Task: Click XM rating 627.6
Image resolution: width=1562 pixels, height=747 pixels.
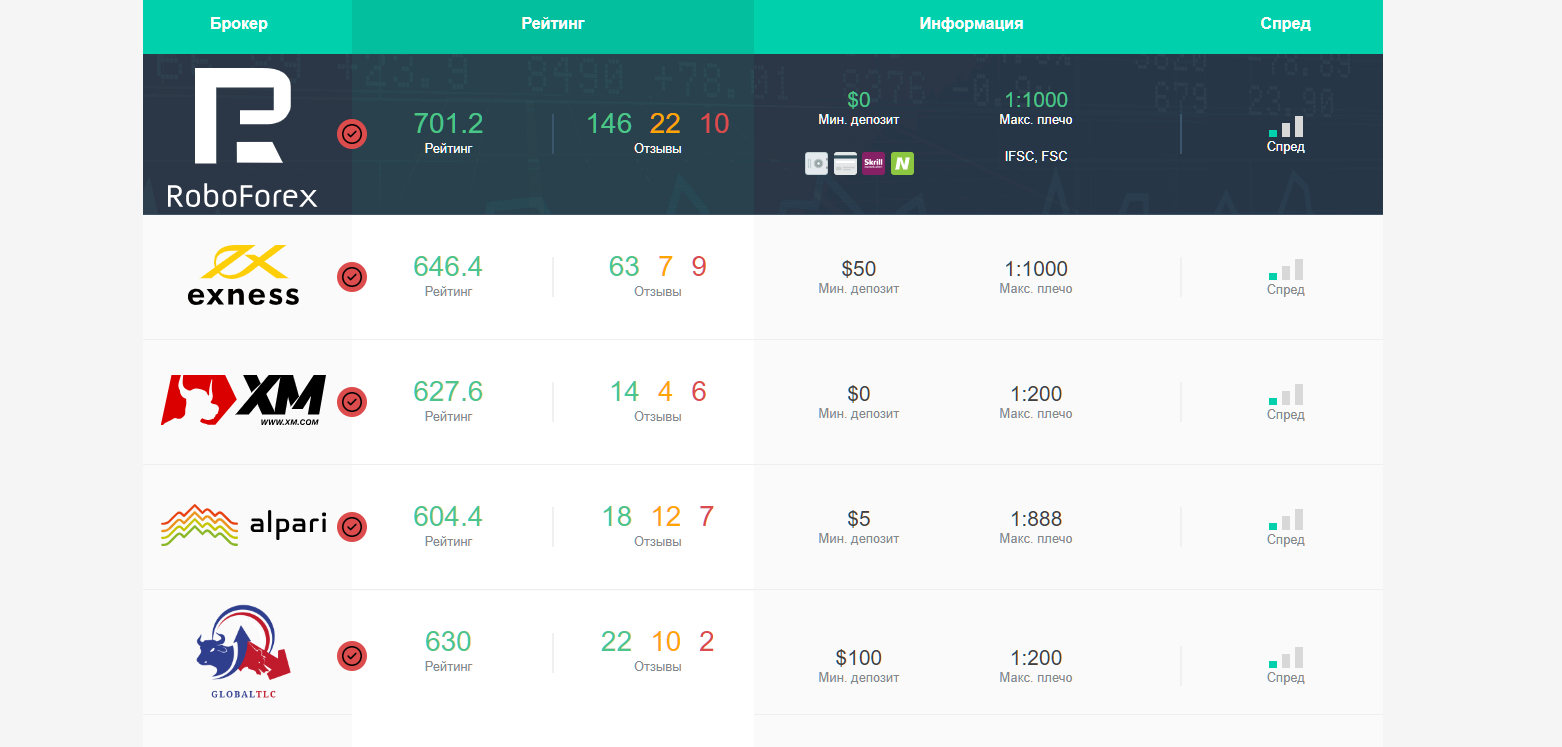Action: tap(448, 392)
